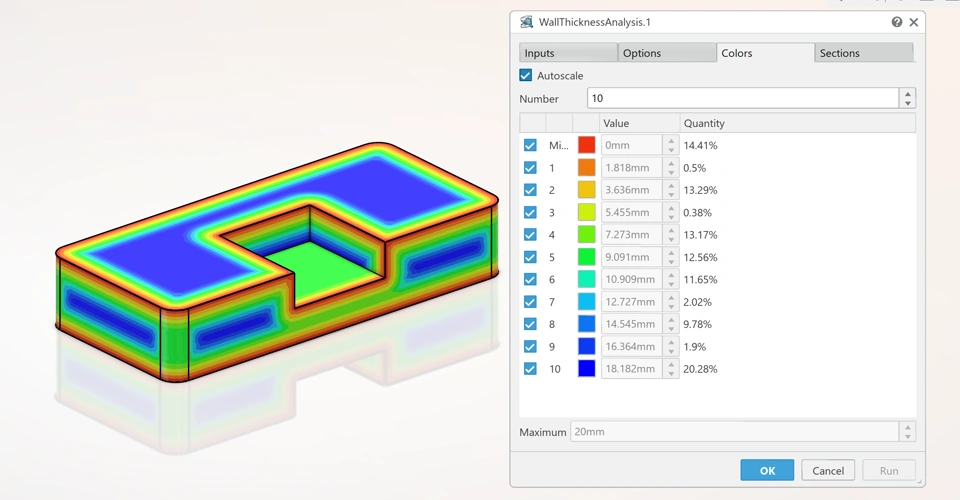Click the red swatch for 0mm
The width and height of the screenshot is (960, 500).
(x=587, y=145)
